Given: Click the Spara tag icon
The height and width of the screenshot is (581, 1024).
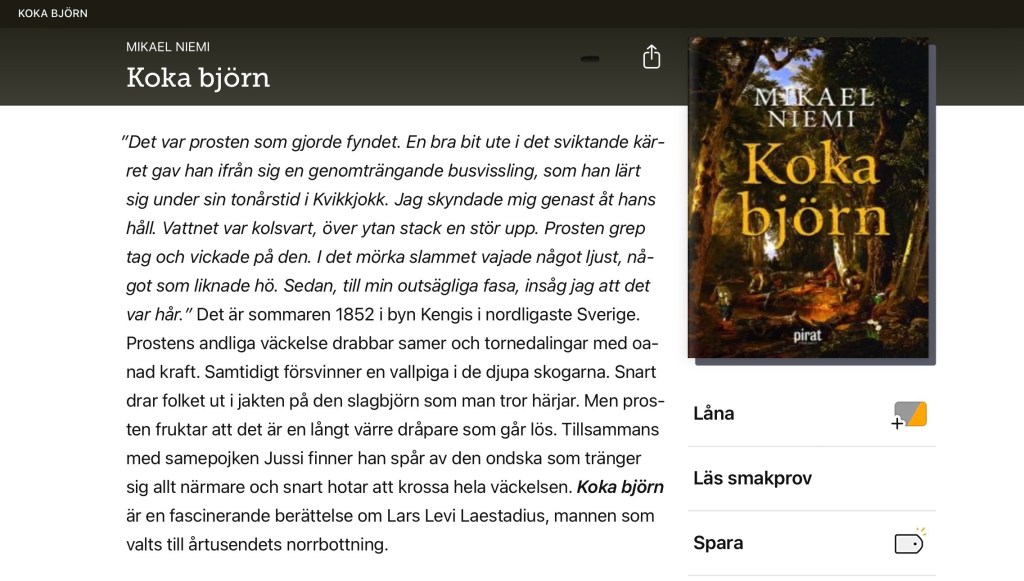Looking at the screenshot, I should [909, 542].
